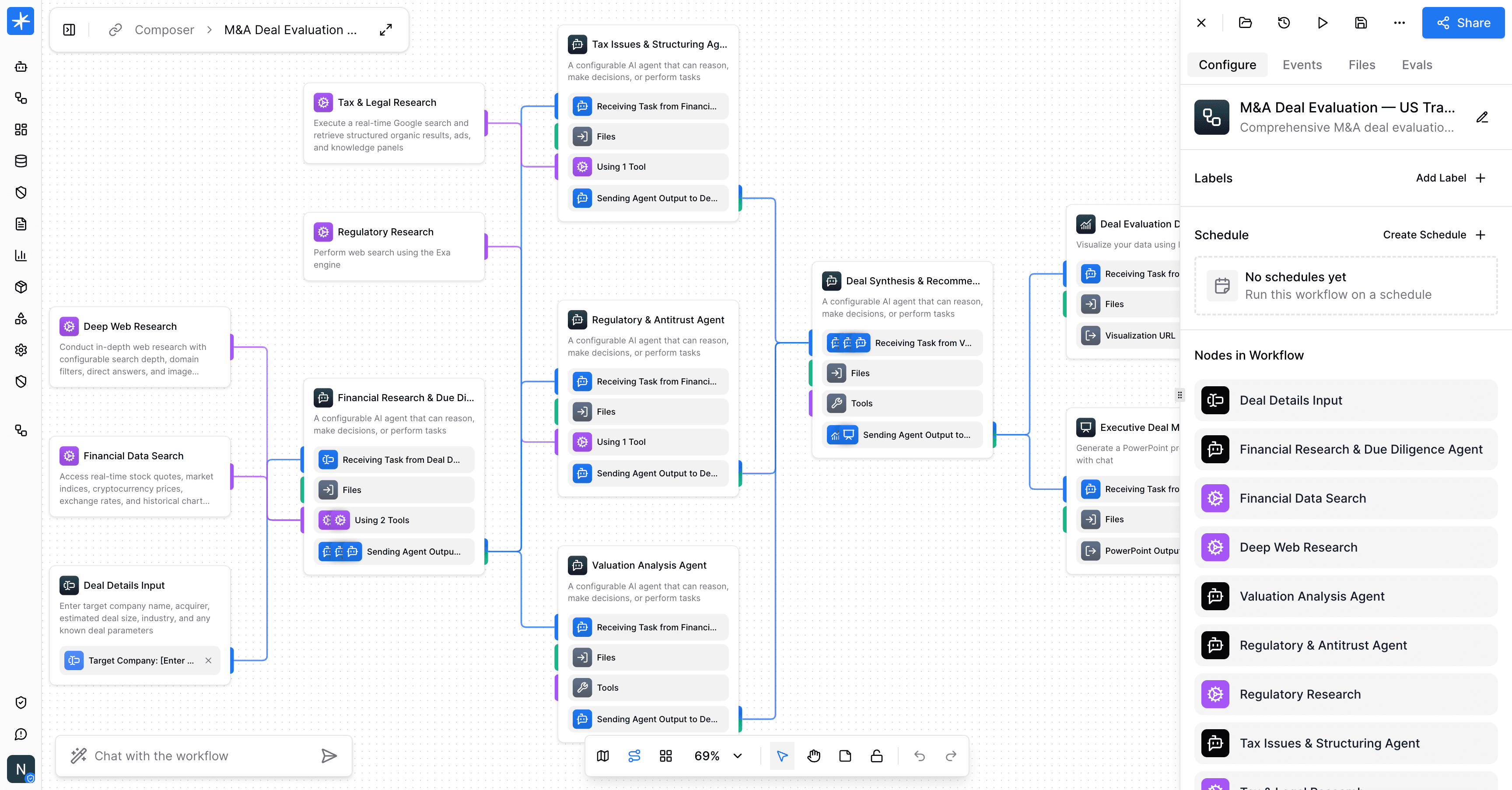The image size is (1512, 790).
Task: Click the user avatar N
Action: pos(21,769)
